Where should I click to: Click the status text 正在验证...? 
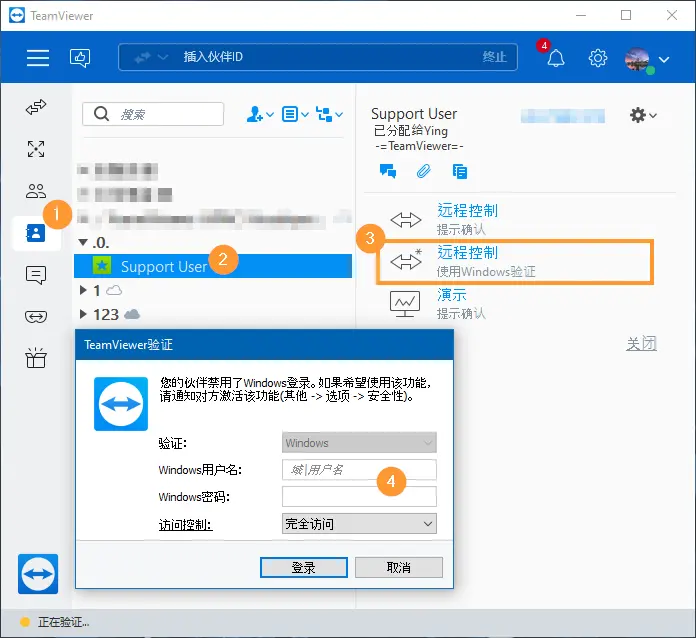pos(63,622)
